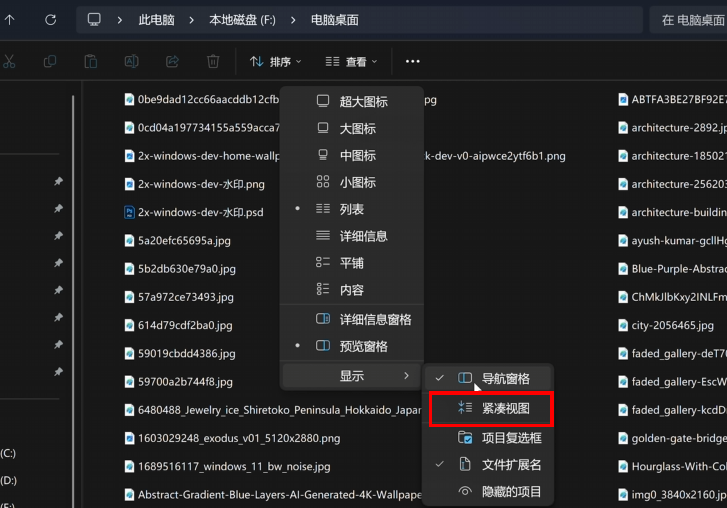Select file 2x-windows-dev-水印.png
Viewport: 727px width, 508px height.
tap(195, 184)
